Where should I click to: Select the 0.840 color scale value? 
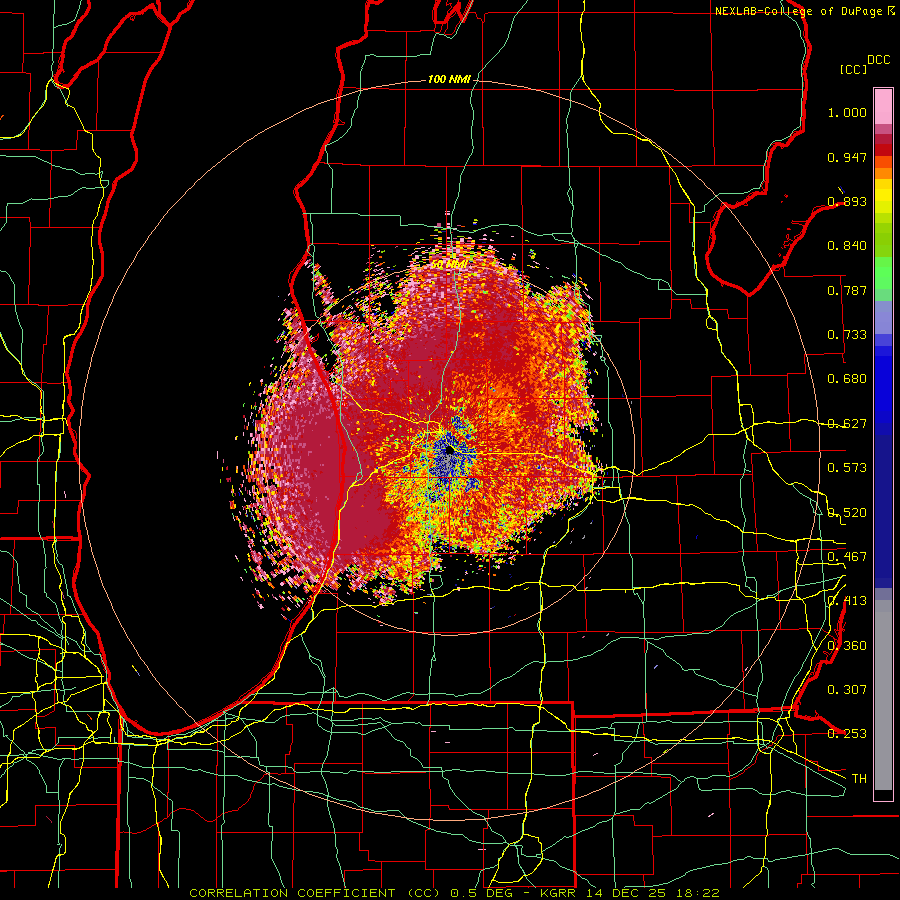(x=847, y=246)
